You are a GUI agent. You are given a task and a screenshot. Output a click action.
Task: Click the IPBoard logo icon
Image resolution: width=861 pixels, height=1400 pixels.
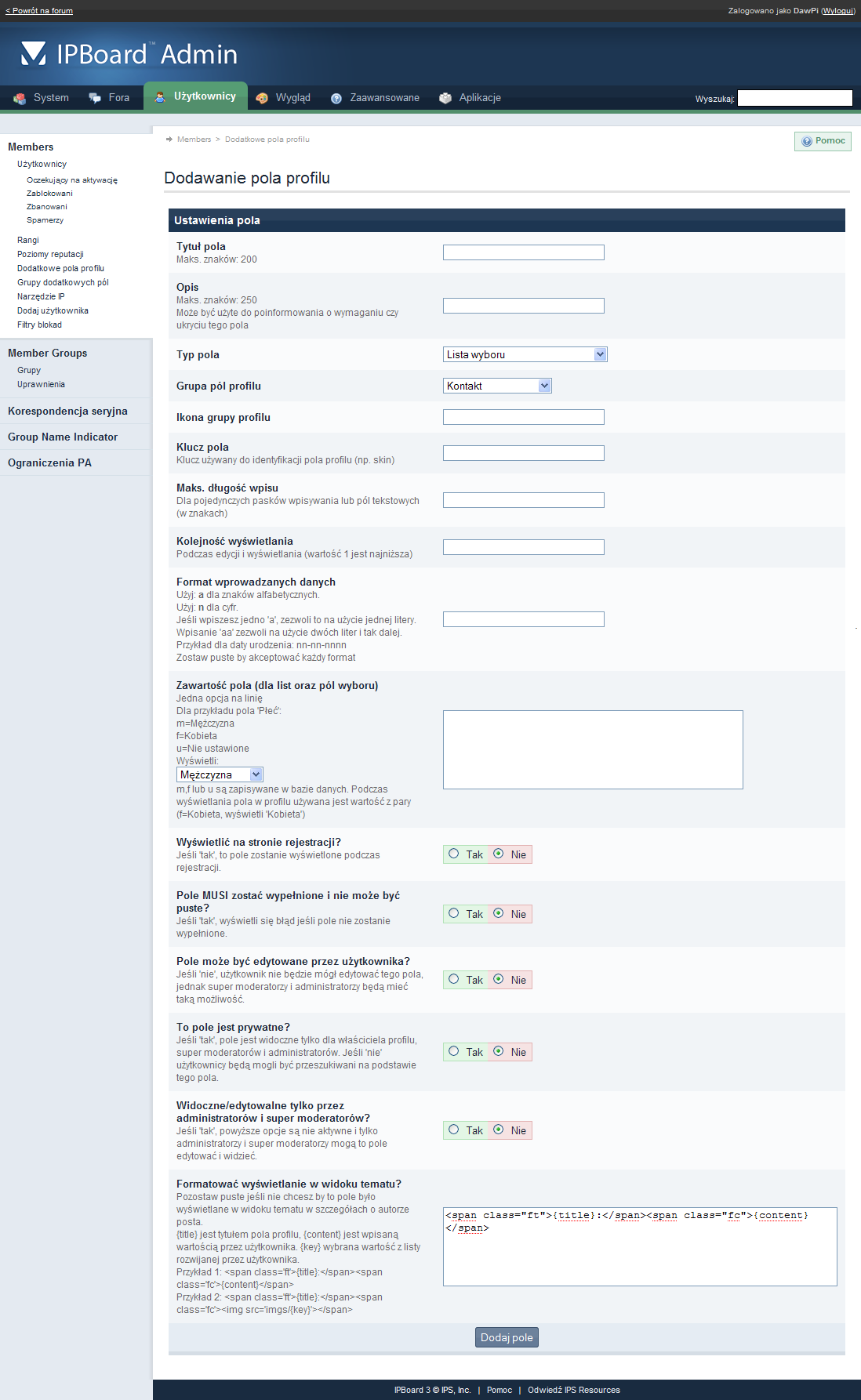coord(33,53)
